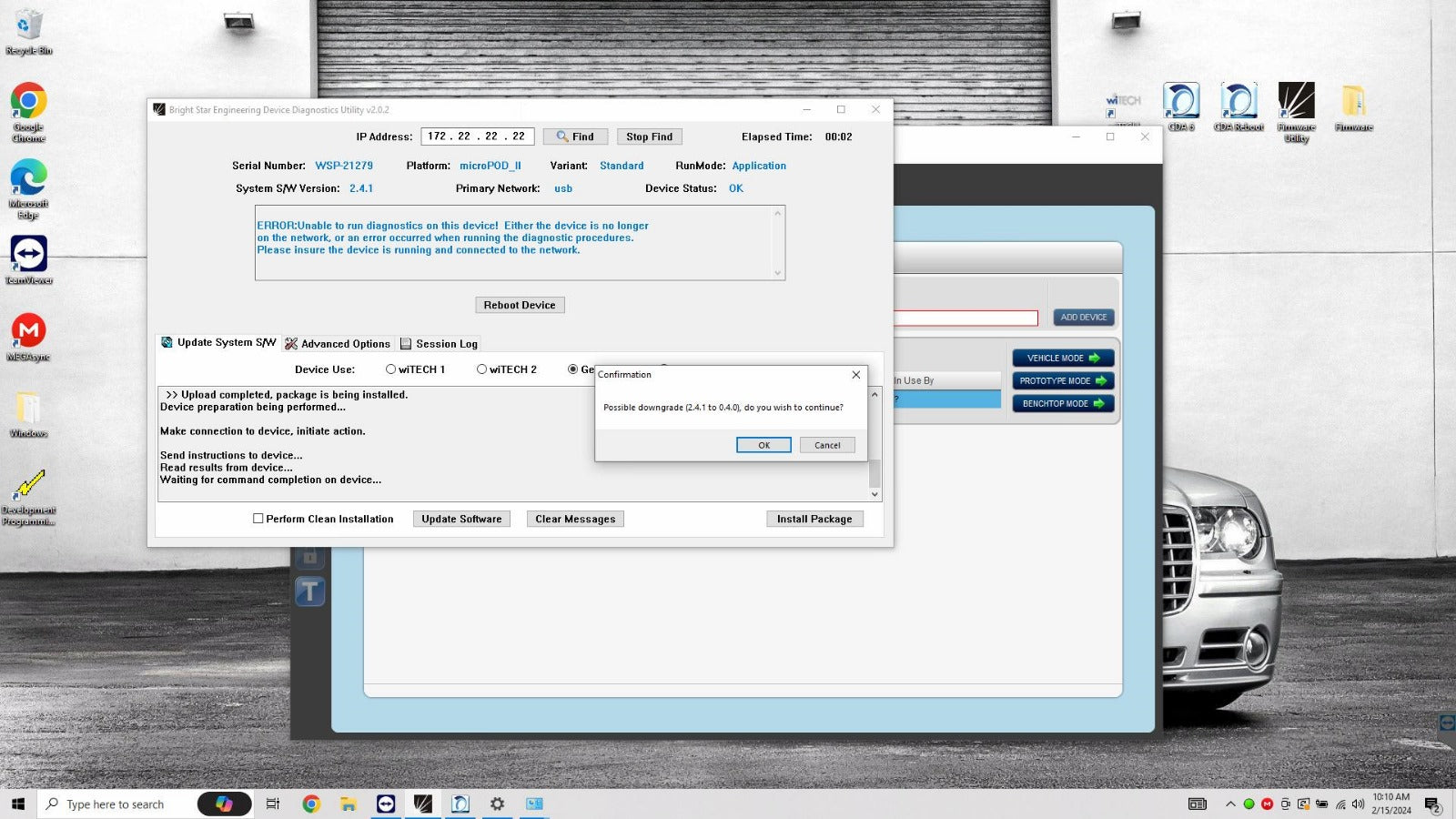Open the MEGAsync desktop icon
The width and height of the screenshot is (1456, 819).
tap(29, 333)
